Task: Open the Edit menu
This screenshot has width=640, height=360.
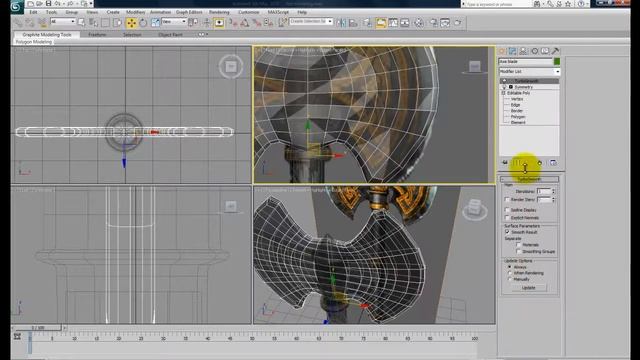Action: click(x=33, y=12)
